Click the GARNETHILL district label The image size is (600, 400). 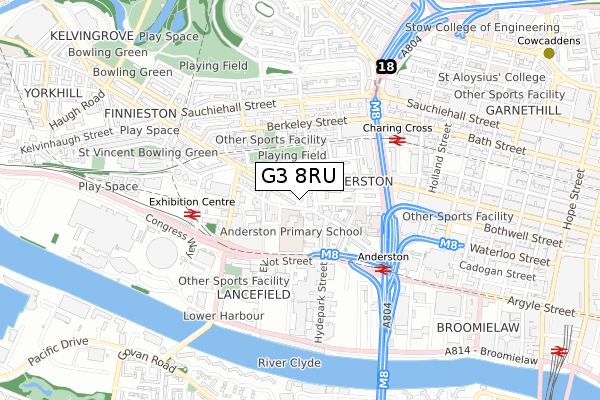point(523,110)
